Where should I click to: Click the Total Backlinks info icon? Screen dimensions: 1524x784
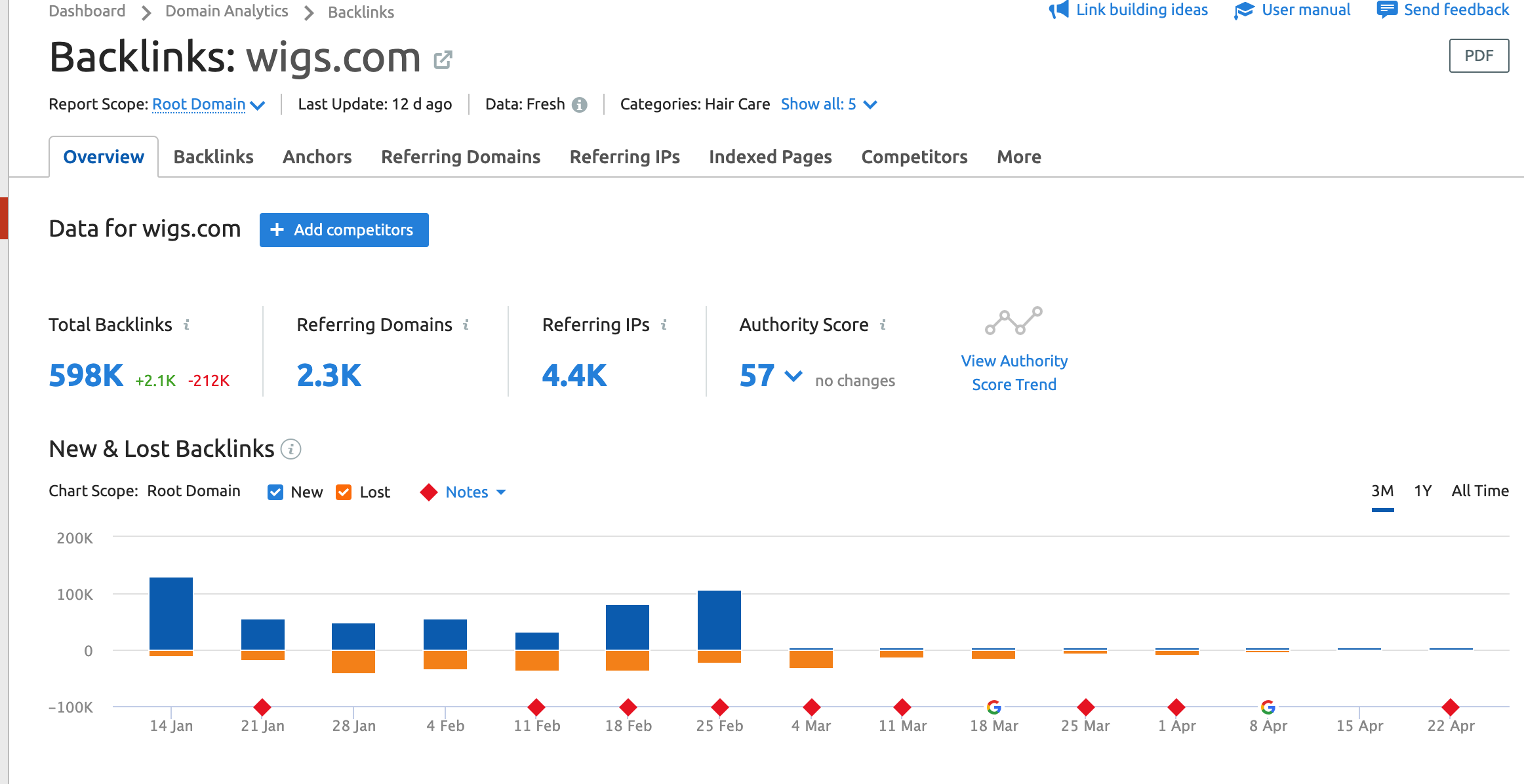pyautogui.click(x=186, y=324)
